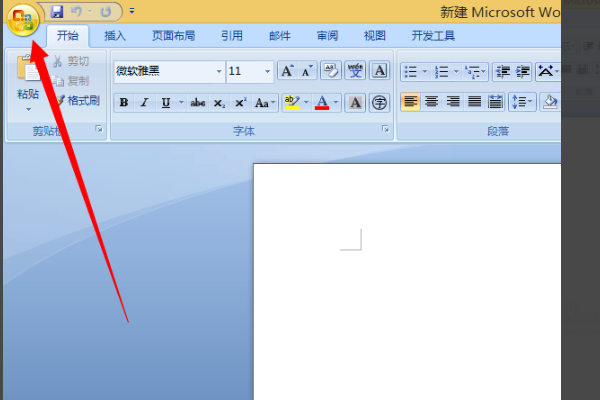600x400 pixels.
Task: Click Numbering list icon
Action: tap(442, 72)
